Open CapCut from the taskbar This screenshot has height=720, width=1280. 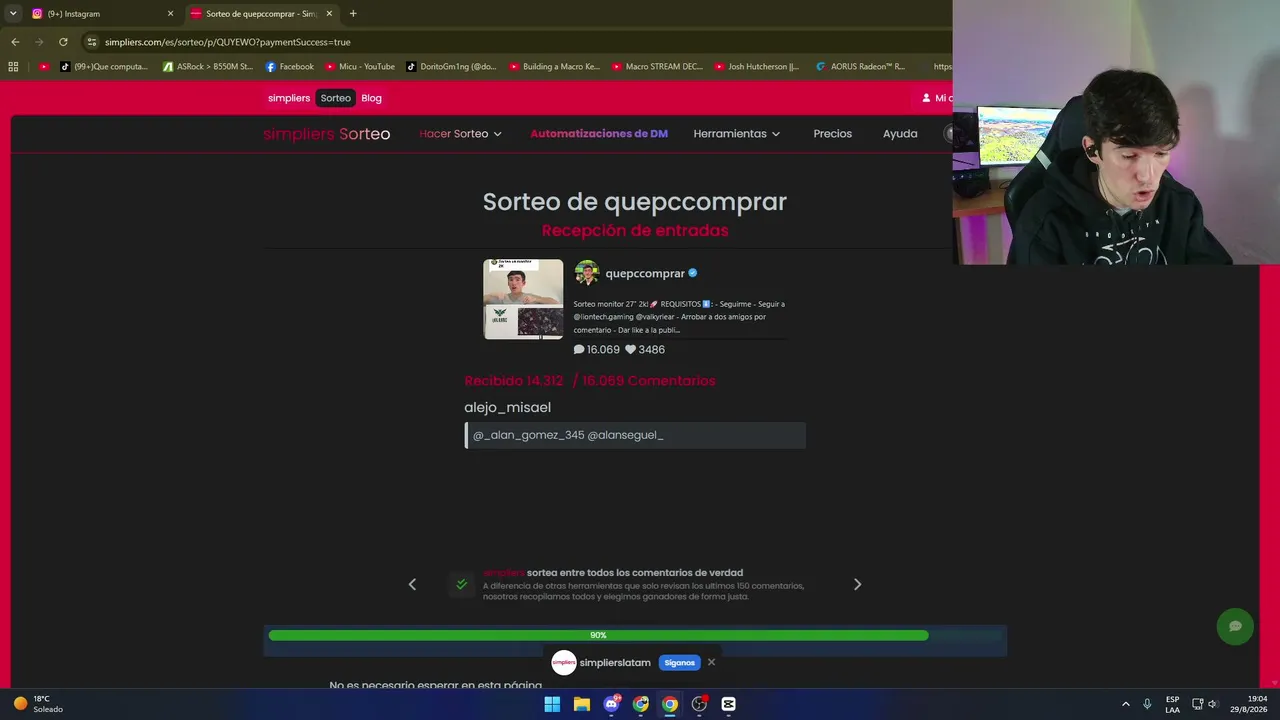pyautogui.click(x=728, y=704)
